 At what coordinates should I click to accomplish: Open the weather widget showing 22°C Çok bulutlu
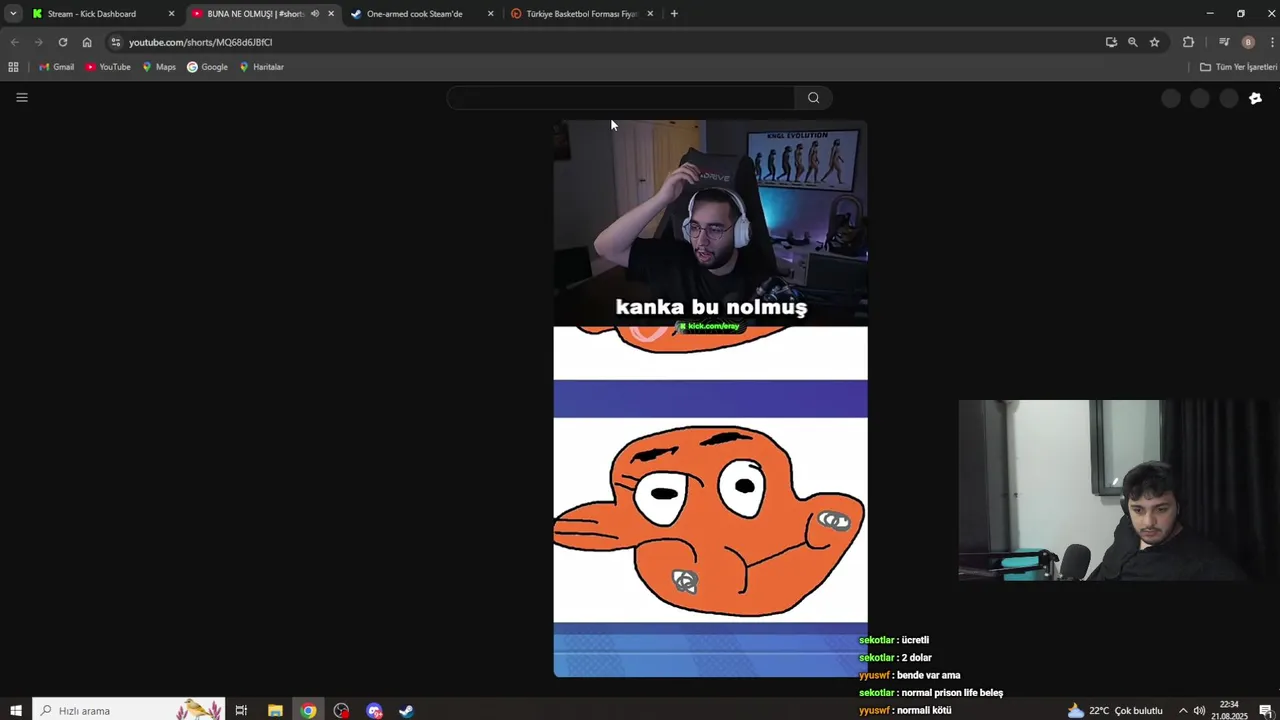coord(1115,710)
